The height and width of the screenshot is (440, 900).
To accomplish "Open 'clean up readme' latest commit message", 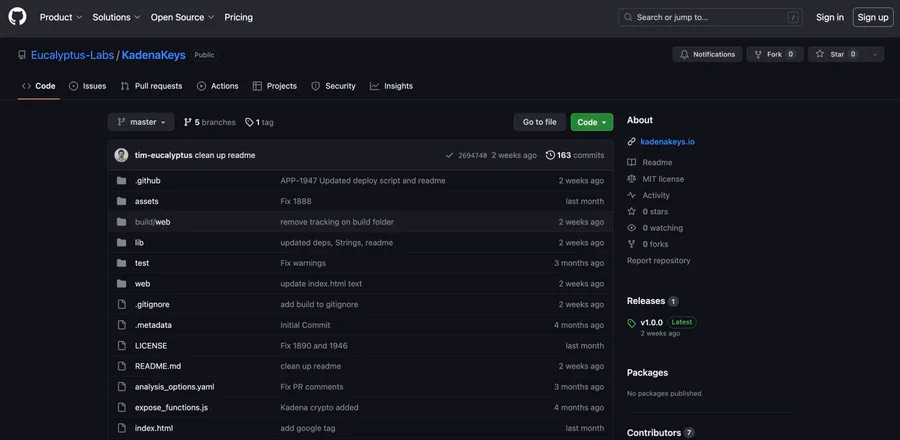I will click(225, 155).
